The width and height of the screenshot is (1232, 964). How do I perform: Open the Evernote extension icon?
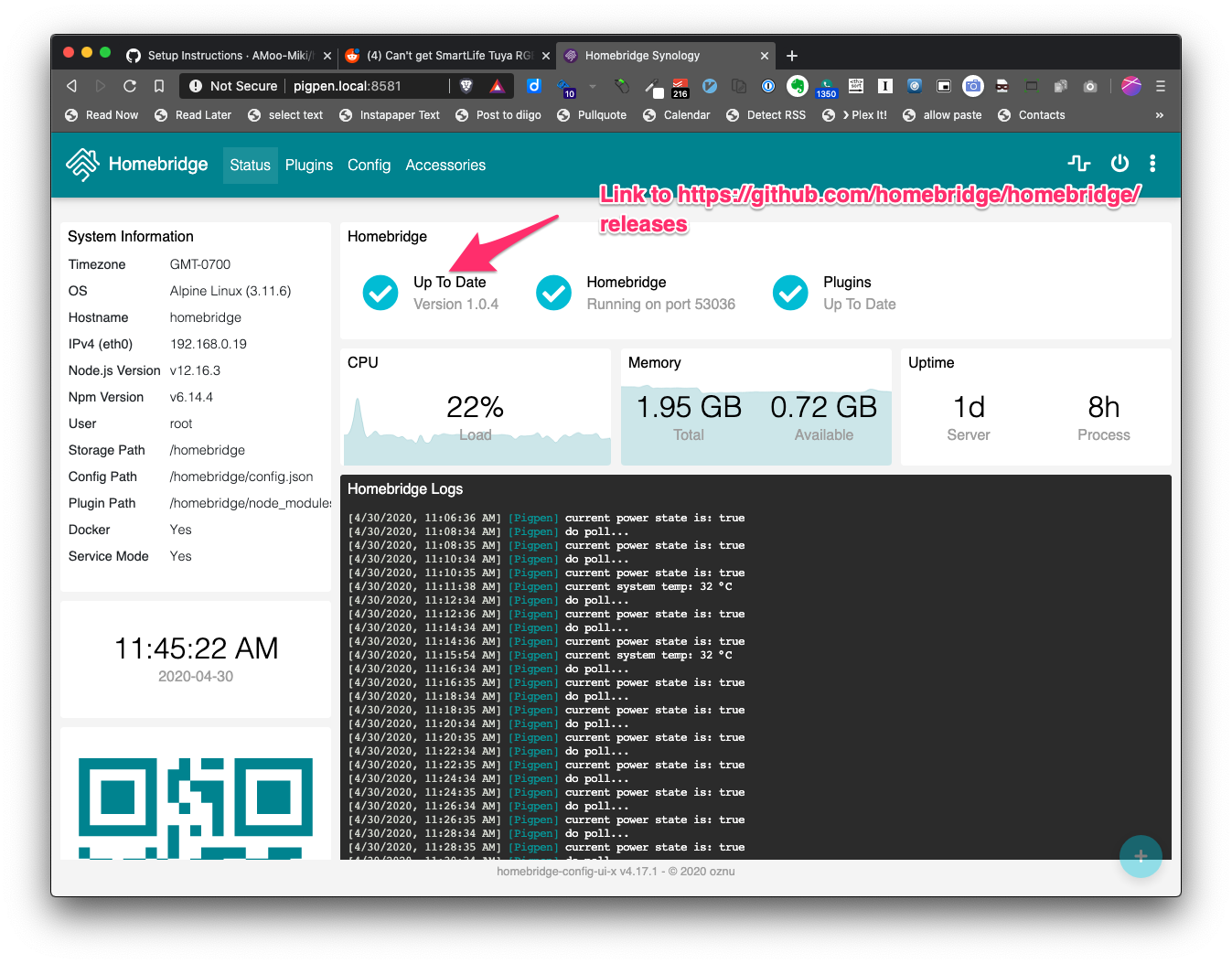coord(797,86)
